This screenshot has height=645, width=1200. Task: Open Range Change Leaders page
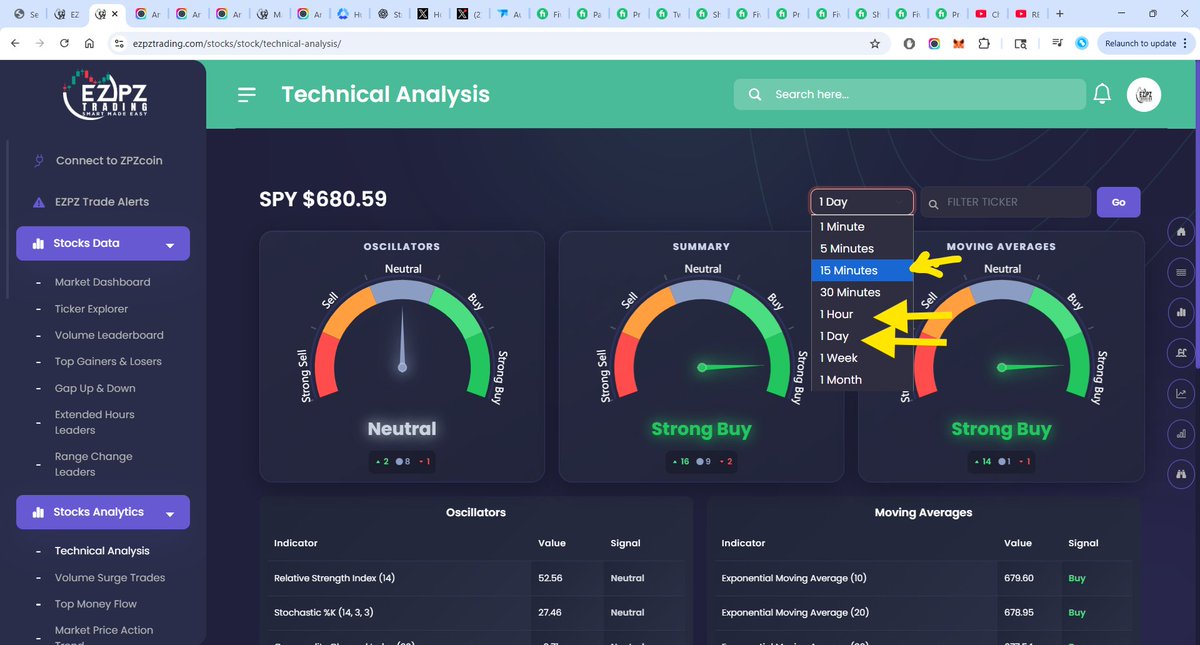[x=93, y=464]
